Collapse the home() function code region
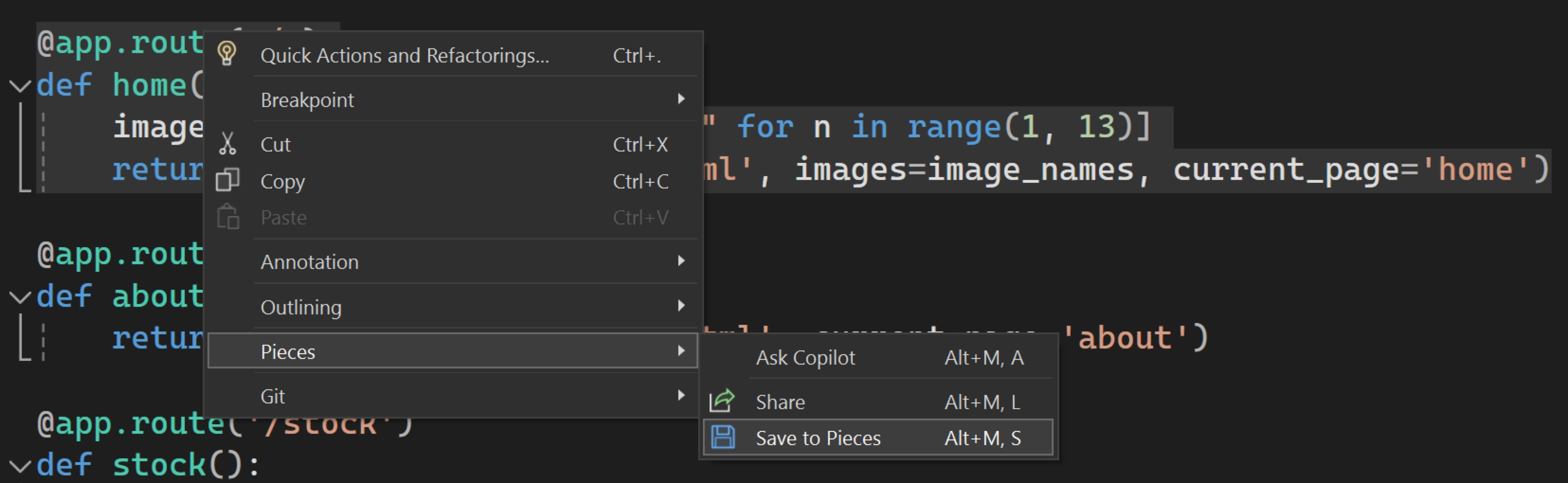 tap(20, 85)
